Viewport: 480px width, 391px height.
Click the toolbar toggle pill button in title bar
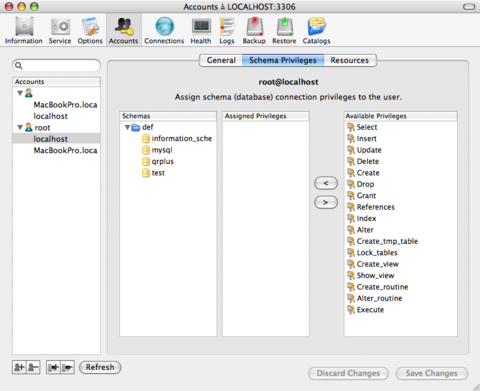point(469,7)
